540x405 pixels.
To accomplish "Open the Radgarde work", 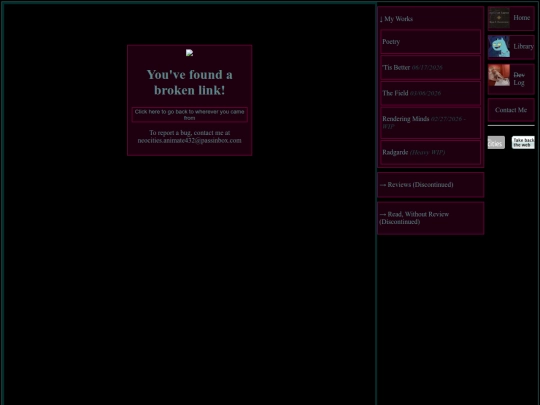I will tap(430, 152).
